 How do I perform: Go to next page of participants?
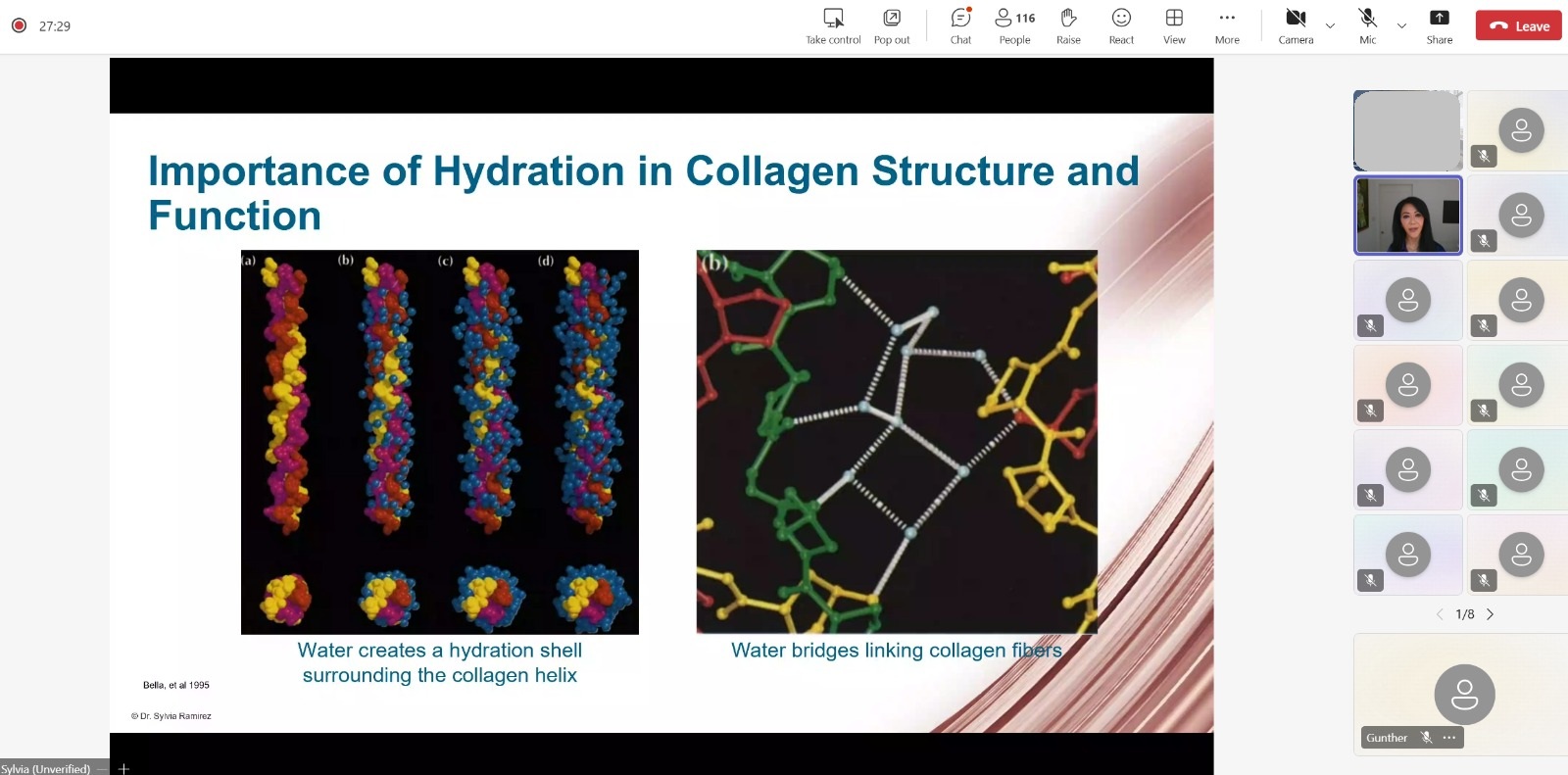(x=1491, y=614)
